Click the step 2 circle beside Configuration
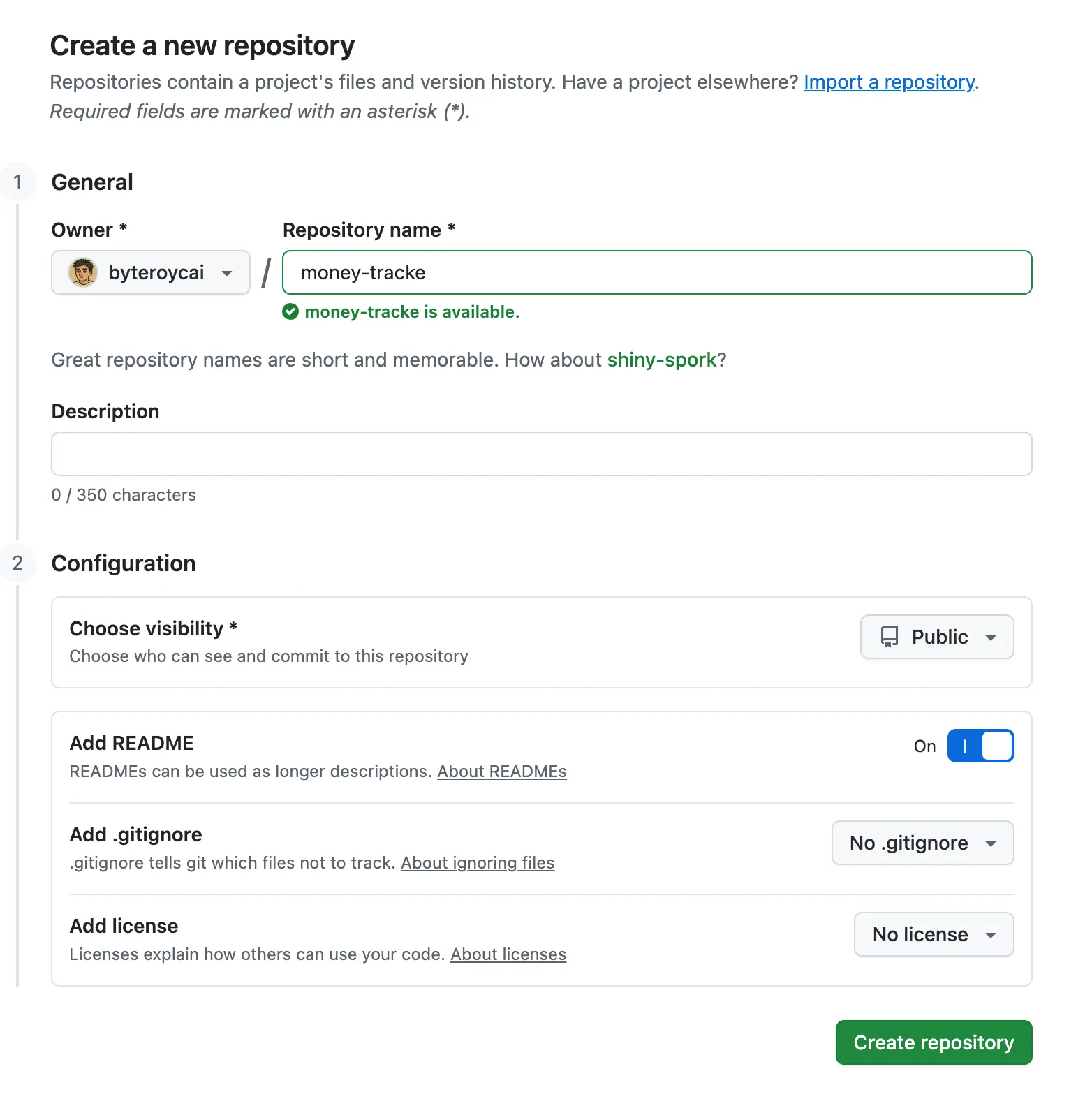This screenshot has height=1099, width=1092. [19, 563]
